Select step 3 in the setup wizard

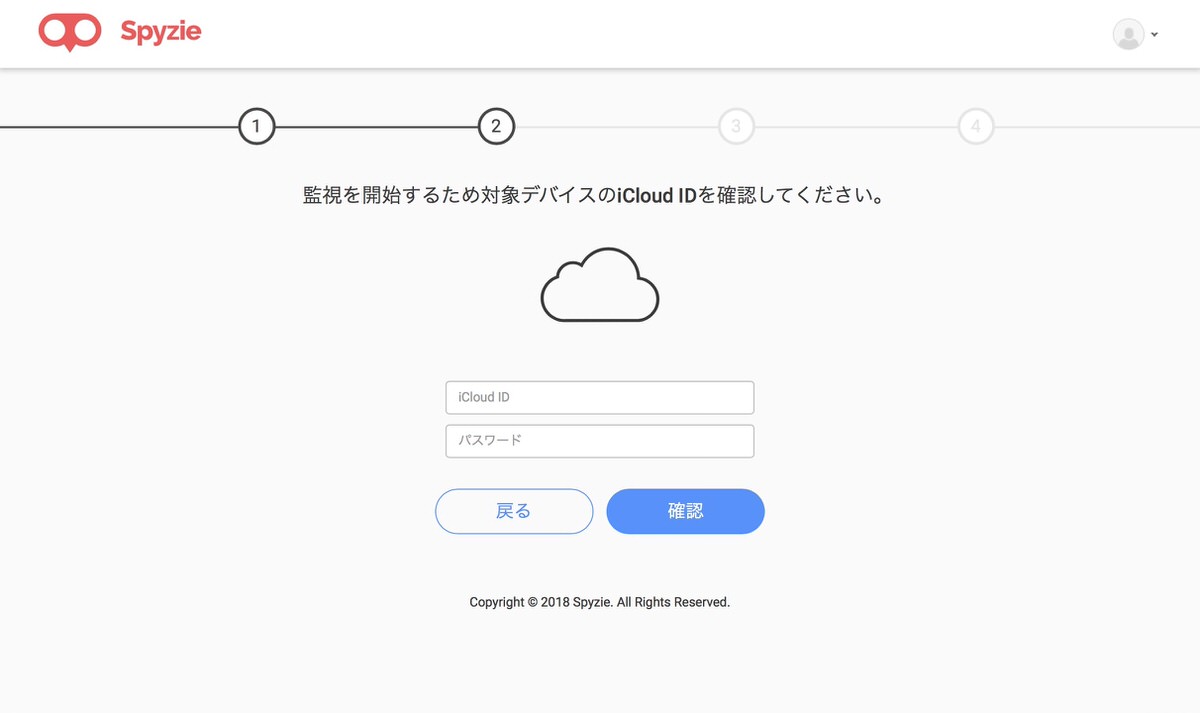[x=736, y=126]
